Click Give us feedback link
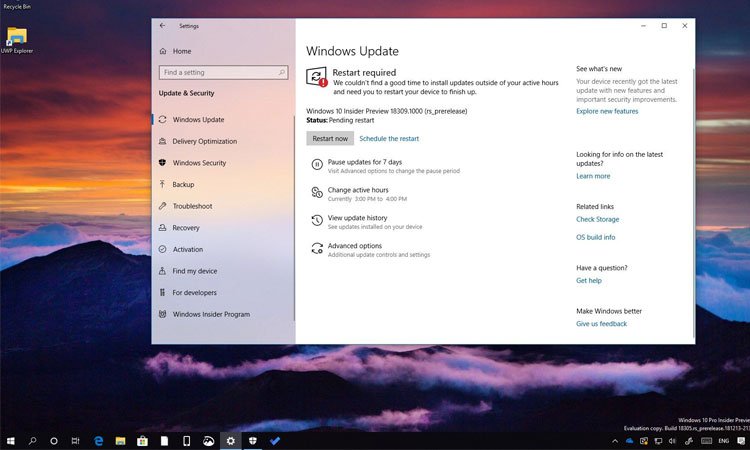The width and height of the screenshot is (750, 450). click(x=601, y=324)
